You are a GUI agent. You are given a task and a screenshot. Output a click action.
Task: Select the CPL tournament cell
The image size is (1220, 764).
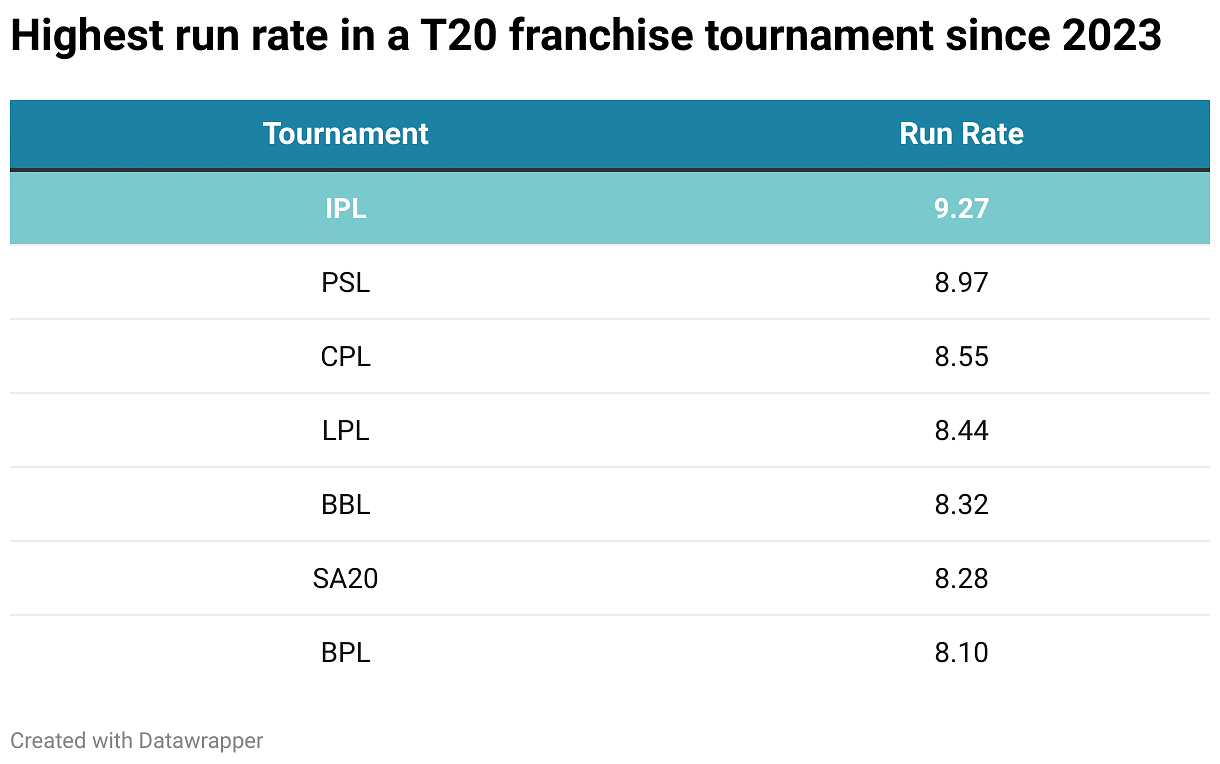346,357
